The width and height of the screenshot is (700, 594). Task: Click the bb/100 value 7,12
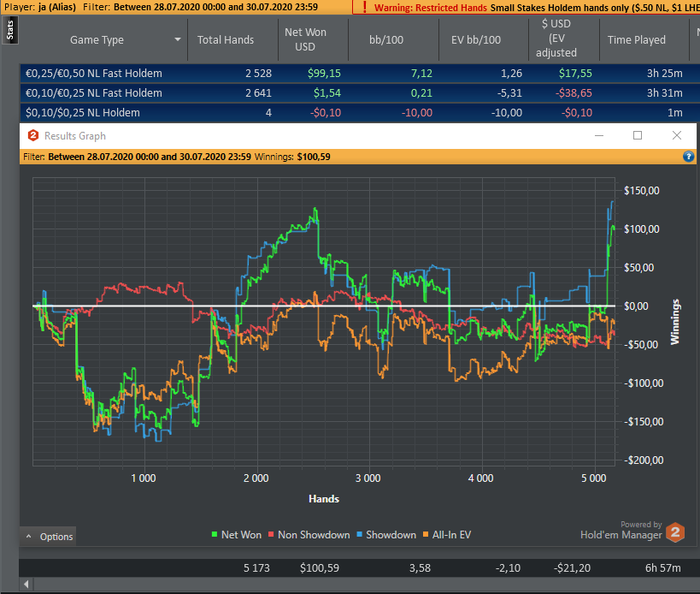point(421,73)
